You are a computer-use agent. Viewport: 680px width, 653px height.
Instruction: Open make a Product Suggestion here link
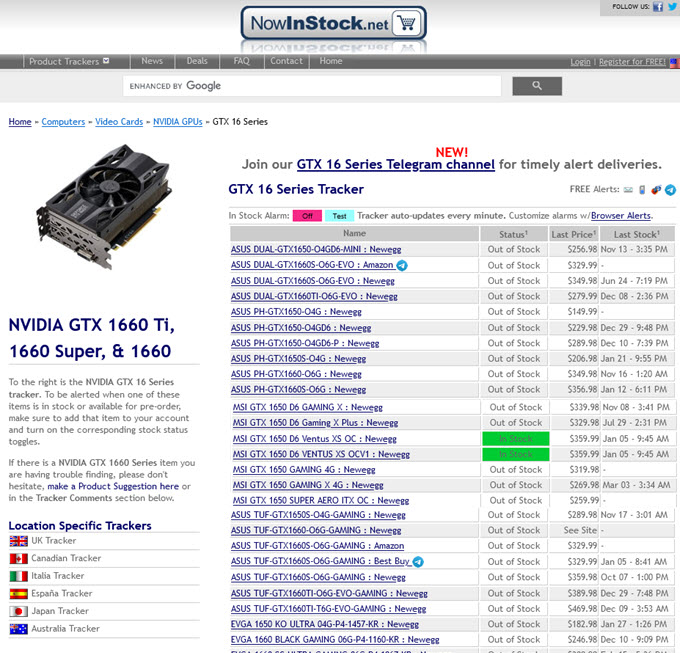(113, 486)
